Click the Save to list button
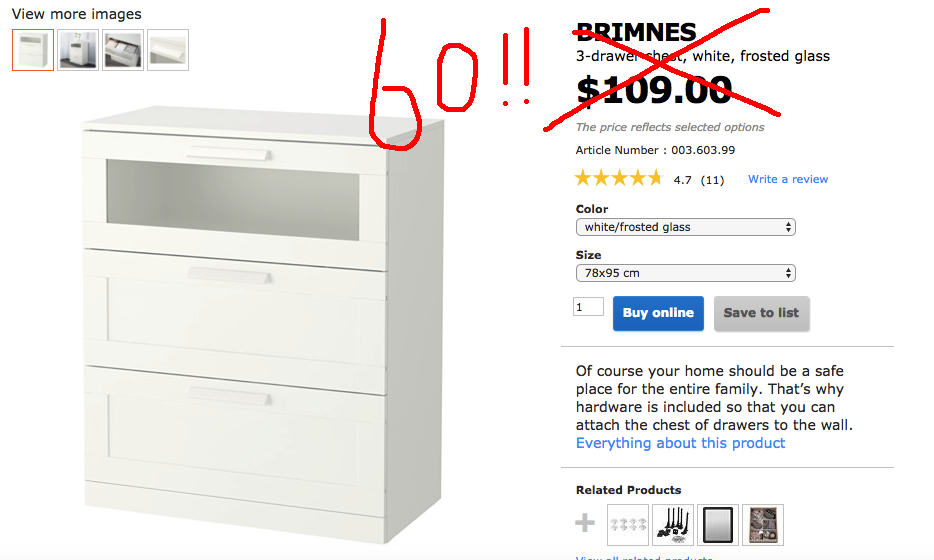Screen dimensions: 934x560 (761, 313)
